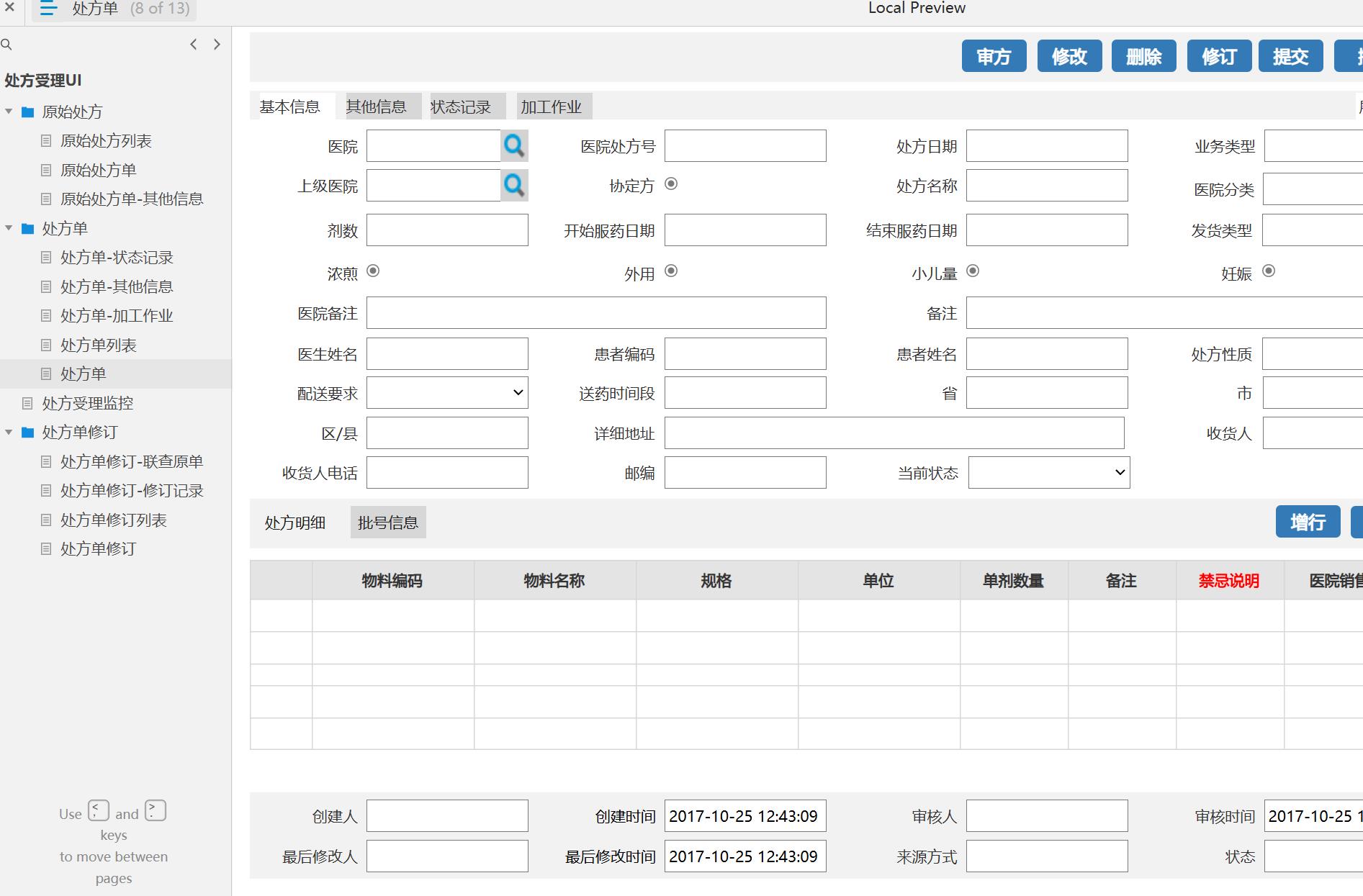This screenshot has height=896, width=1363.
Task: Click the 原始处方 folder icon
Action: [x=28, y=112]
